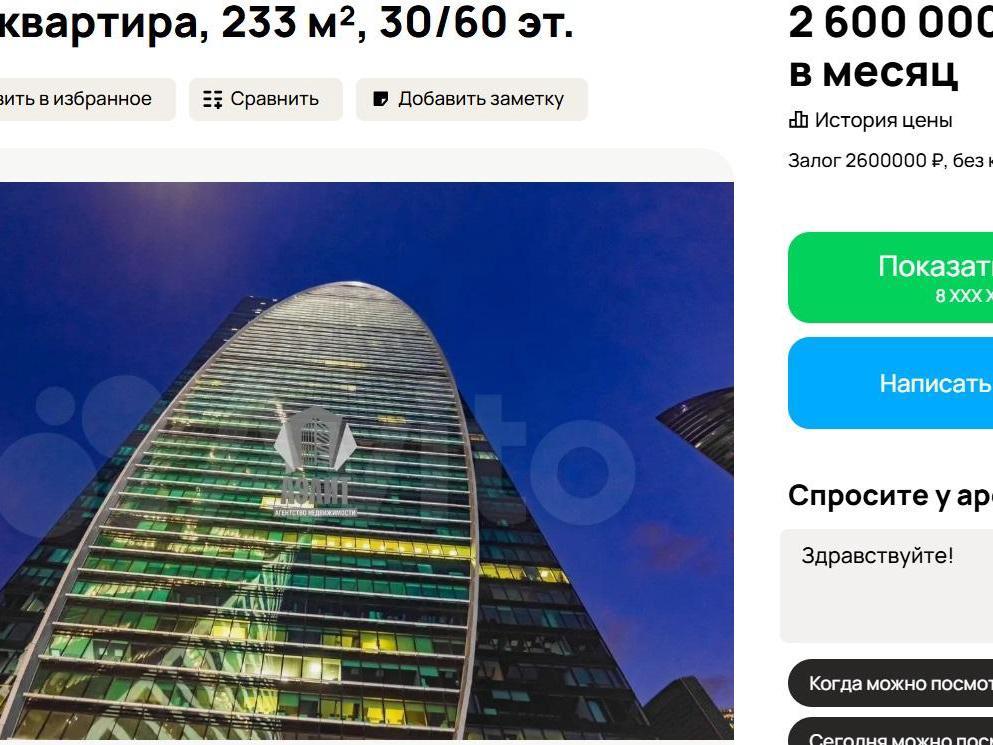Open the Добавить заметку note option
Image resolution: width=993 pixels, height=745 pixels.
pyautogui.click(x=472, y=99)
